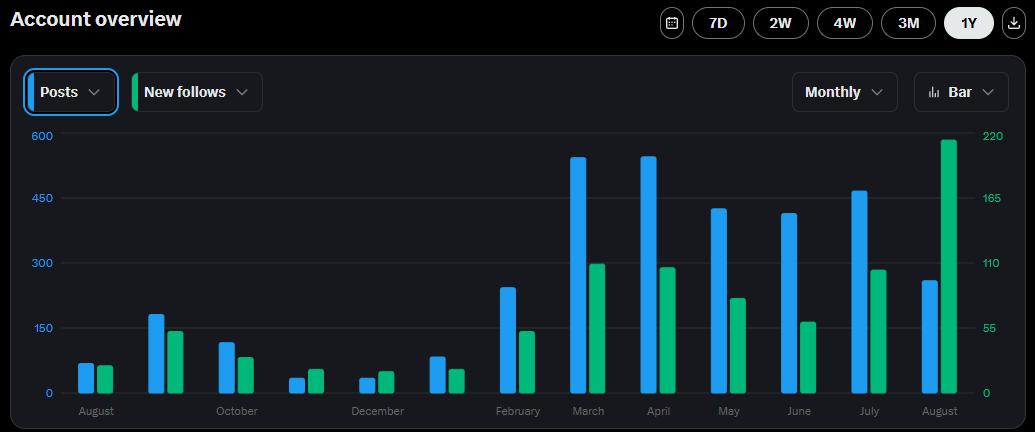Click the April blue Posts bar
The width and height of the screenshot is (1035, 432).
coord(648,275)
